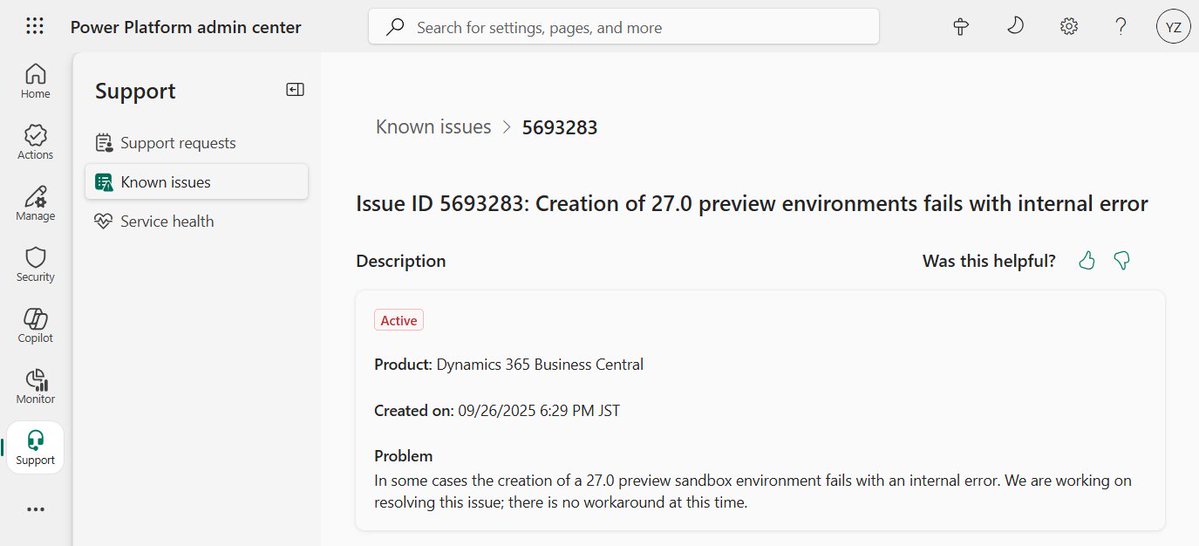
Task: Go to Home in left rail
Action: click(x=35, y=81)
